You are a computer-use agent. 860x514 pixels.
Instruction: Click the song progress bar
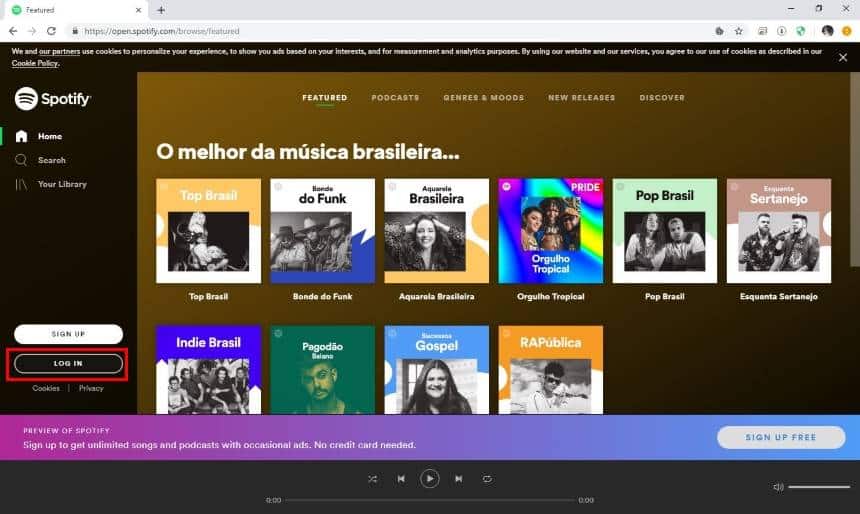(x=429, y=500)
